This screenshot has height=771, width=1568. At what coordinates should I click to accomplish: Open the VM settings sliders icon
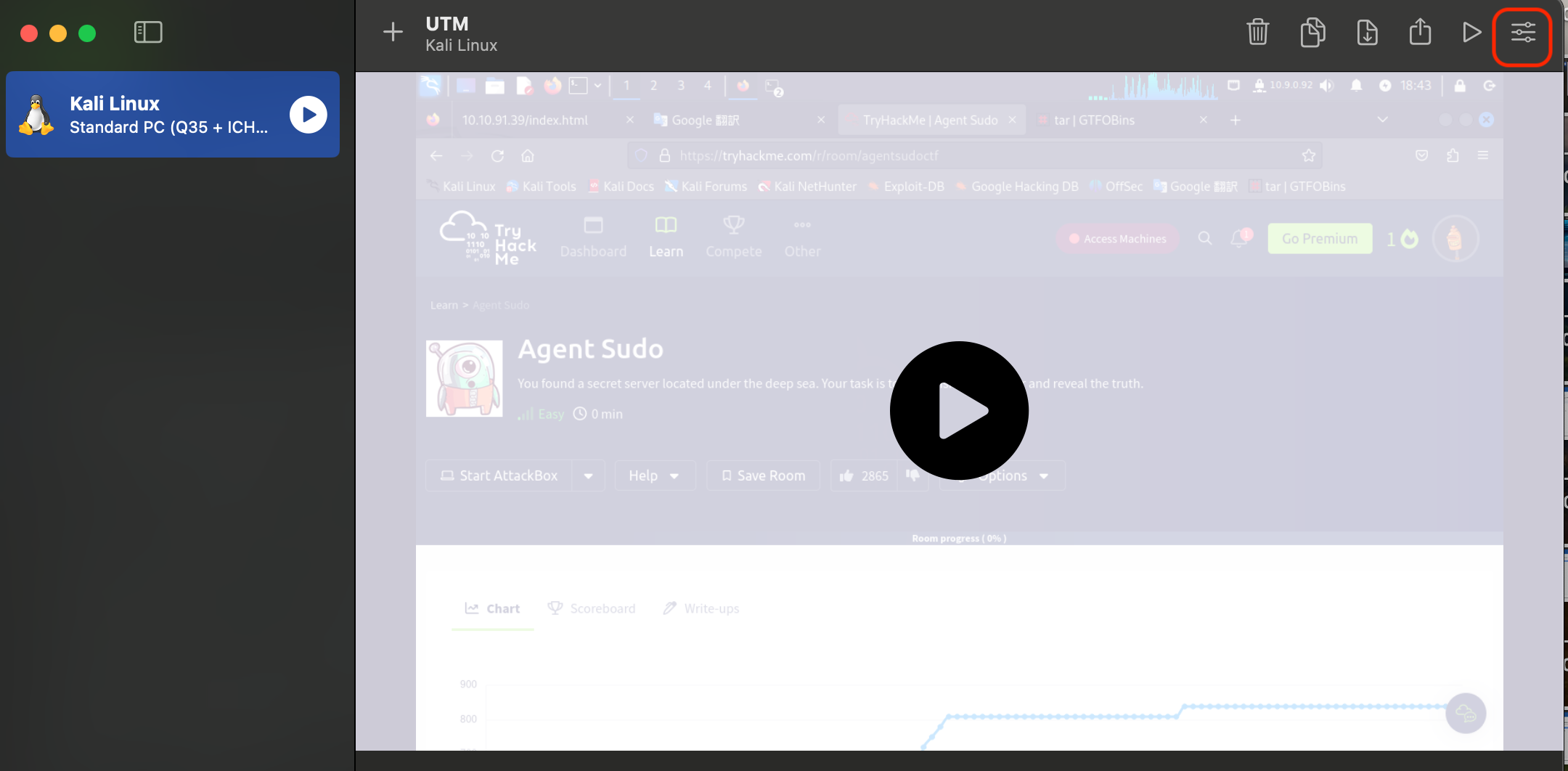pyautogui.click(x=1523, y=33)
